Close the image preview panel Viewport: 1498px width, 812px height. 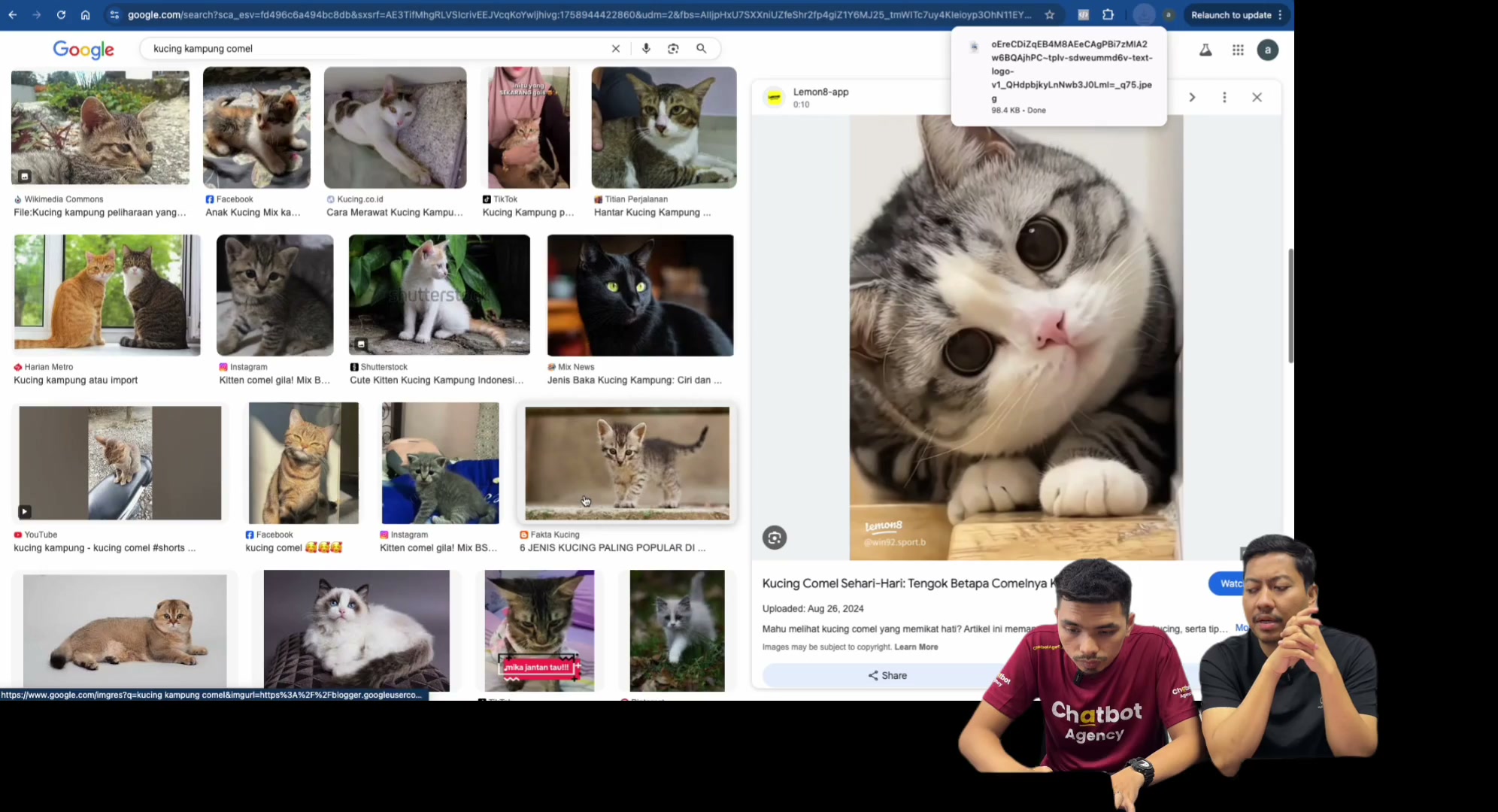point(1257,97)
